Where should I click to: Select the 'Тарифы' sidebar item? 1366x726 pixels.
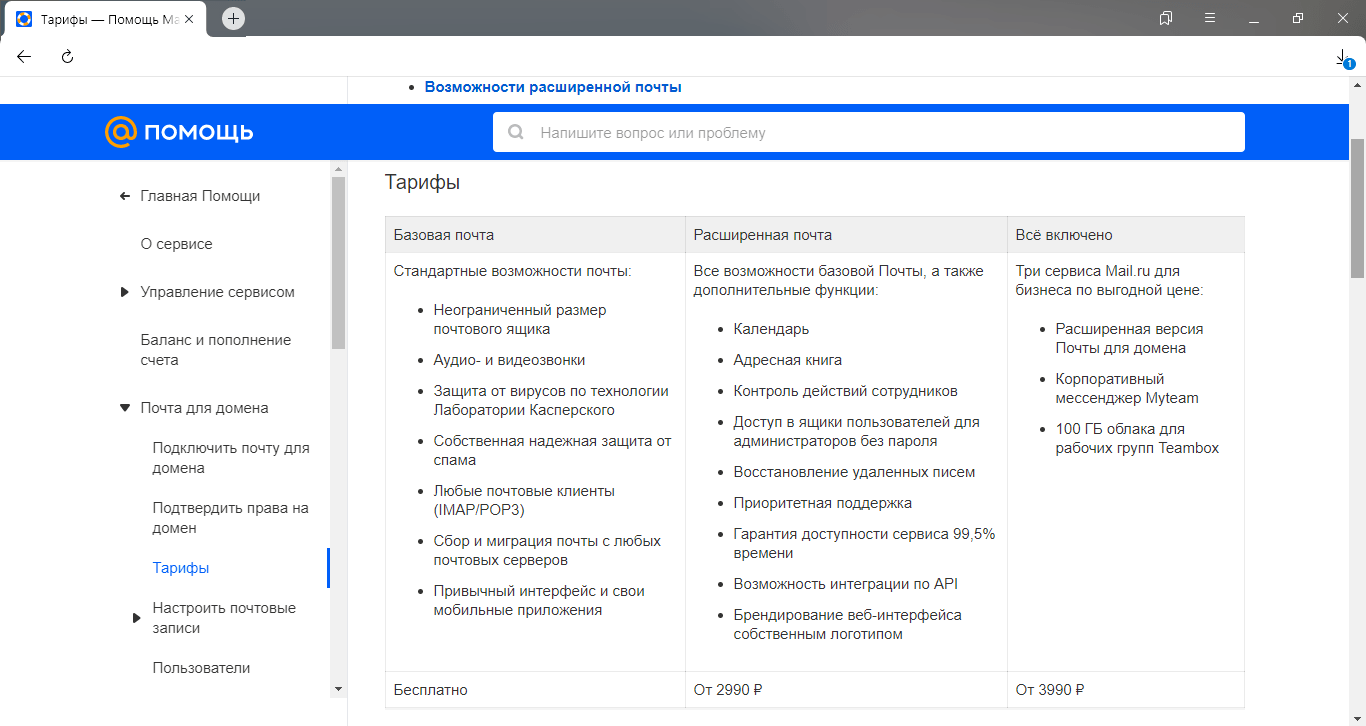click(x=181, y=568)
